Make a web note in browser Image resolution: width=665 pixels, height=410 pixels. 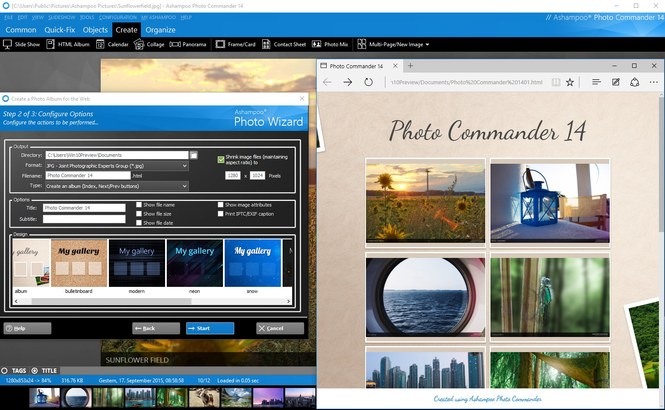[615, 82]
